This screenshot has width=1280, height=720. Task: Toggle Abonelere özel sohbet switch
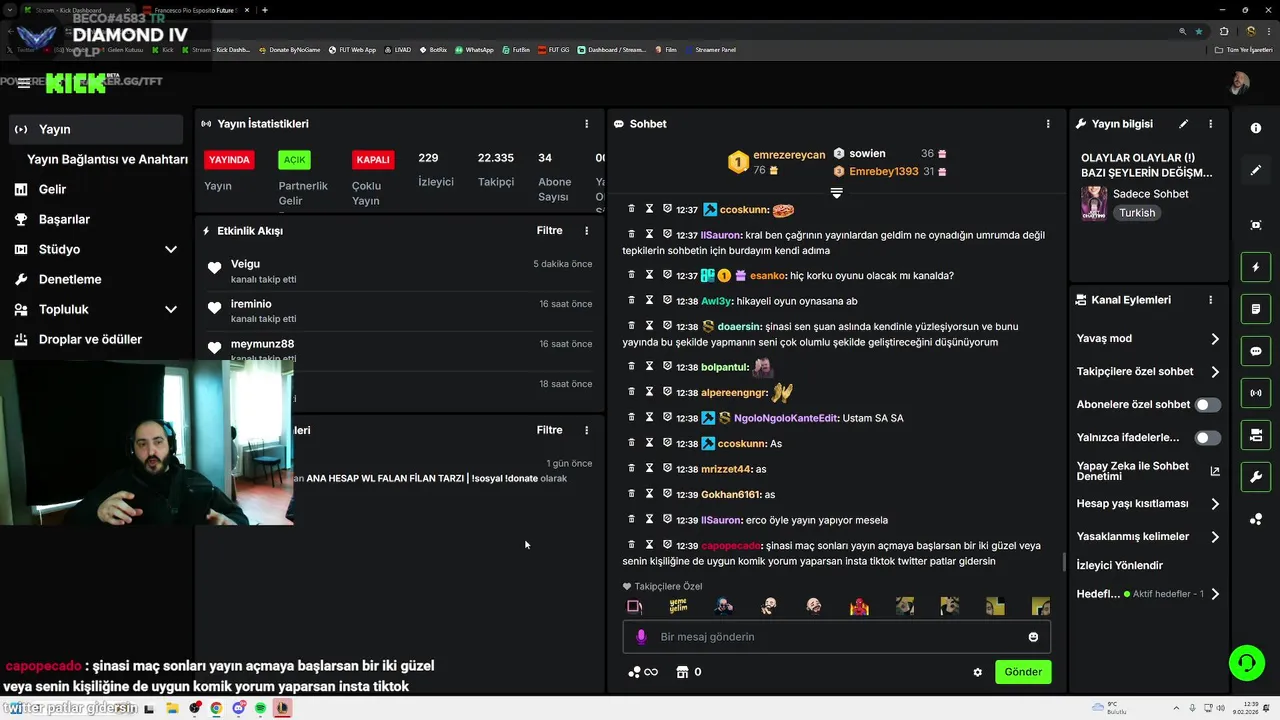(1208, 405)
